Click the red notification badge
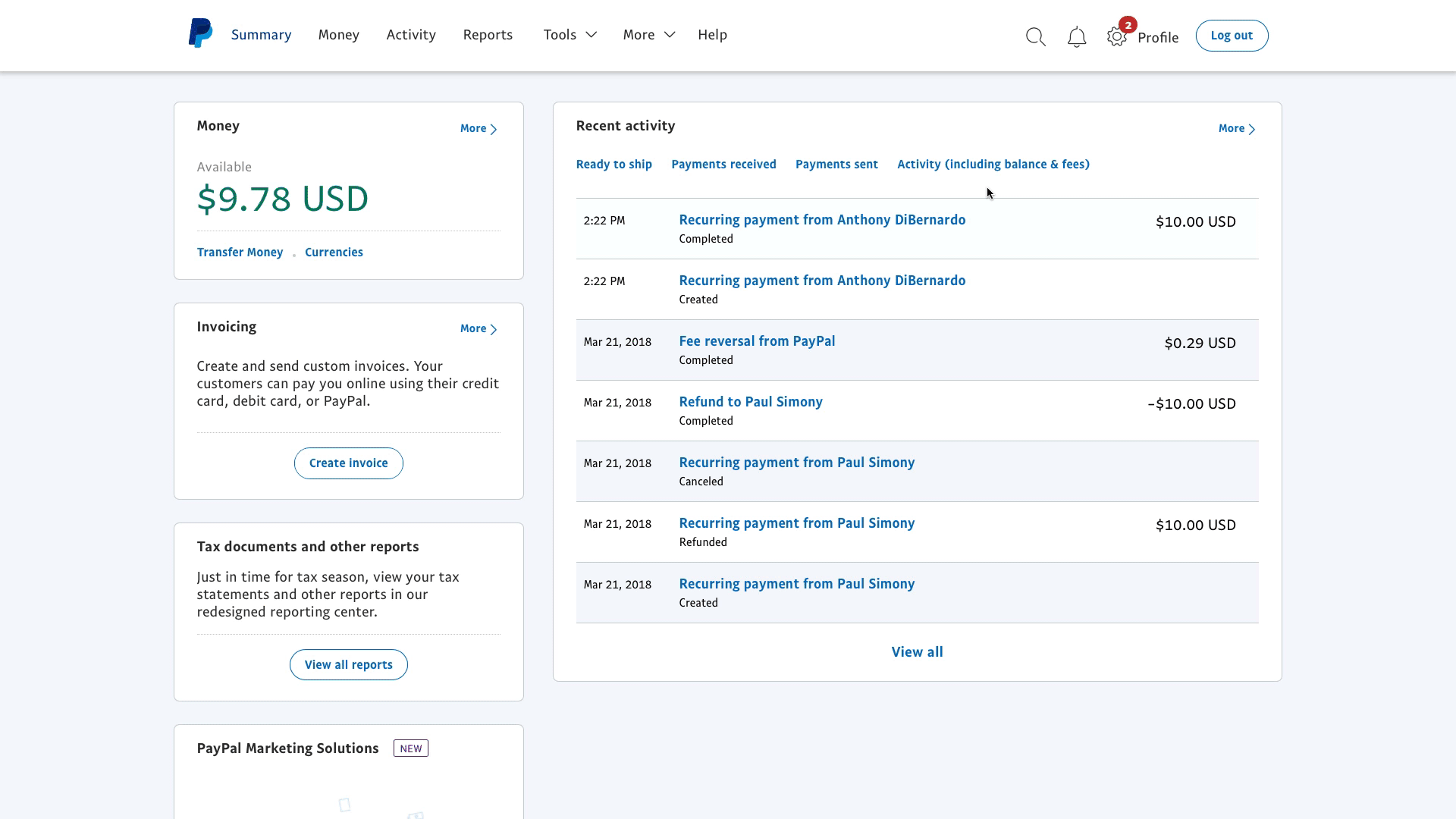The height and width of the screenshot is (819, 1456). [1128, 25]
